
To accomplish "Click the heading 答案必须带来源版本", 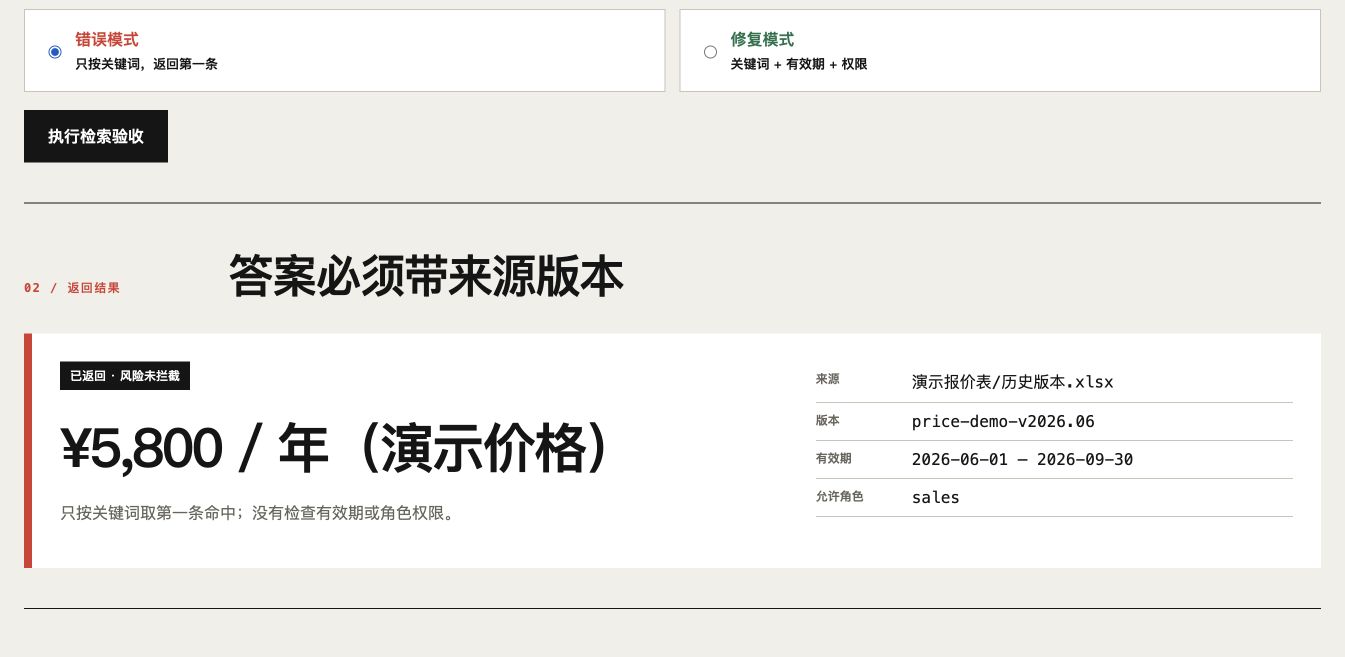I will pos(426,276).
